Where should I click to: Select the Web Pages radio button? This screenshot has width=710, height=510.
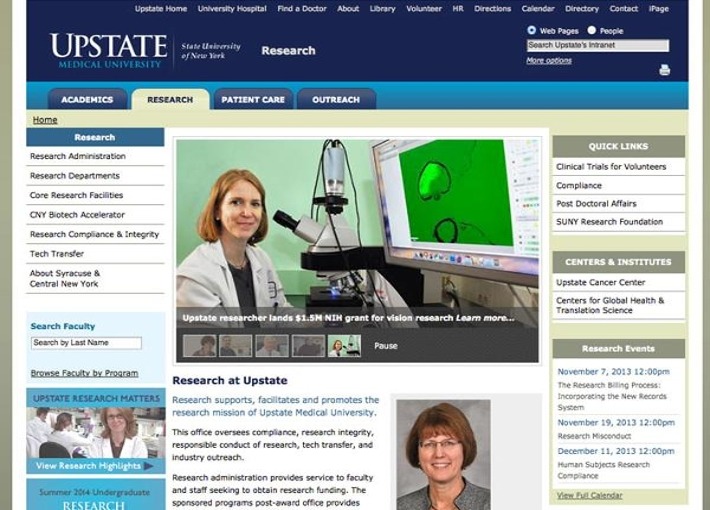(x=532, y=30)
